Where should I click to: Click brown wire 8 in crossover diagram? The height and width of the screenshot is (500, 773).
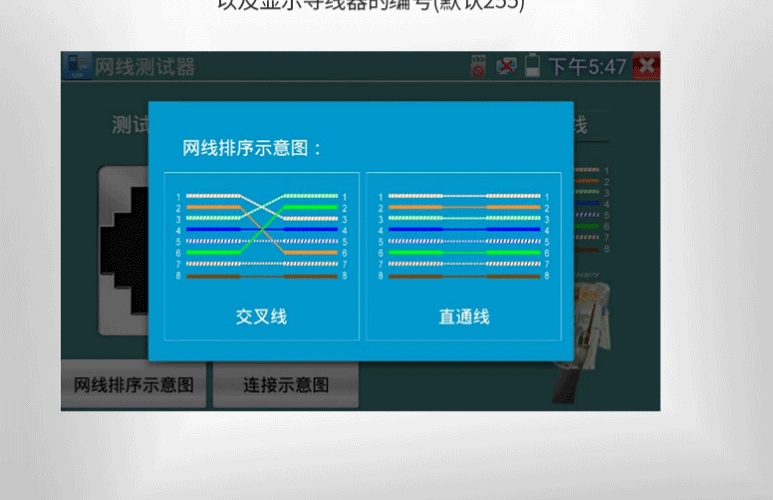tap(262, 275)
